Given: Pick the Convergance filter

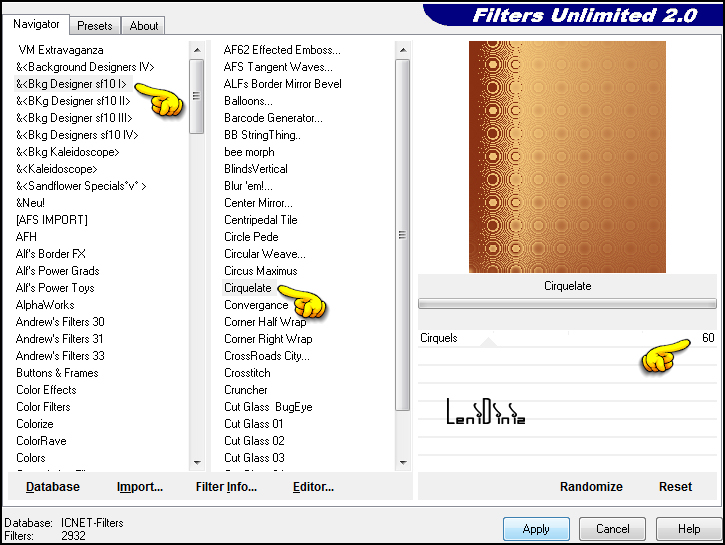Looking at the screenshot, I should (255, 305).
